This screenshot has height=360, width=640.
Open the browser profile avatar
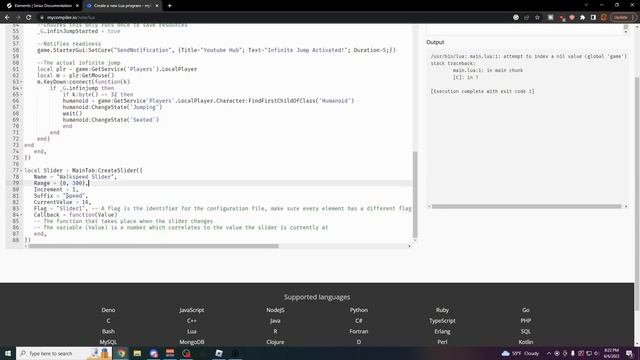click(604, 18)
